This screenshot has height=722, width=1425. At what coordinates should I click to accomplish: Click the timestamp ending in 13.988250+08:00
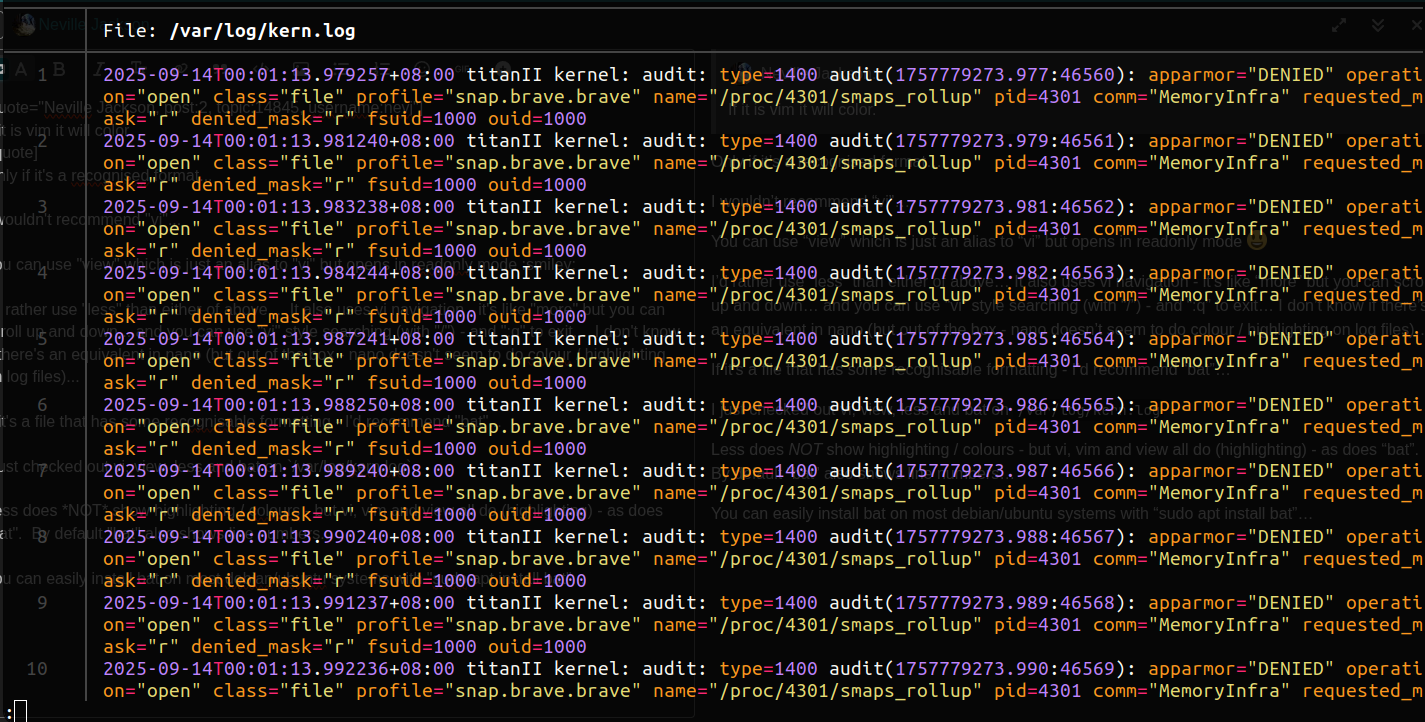[x=279, y=405]
